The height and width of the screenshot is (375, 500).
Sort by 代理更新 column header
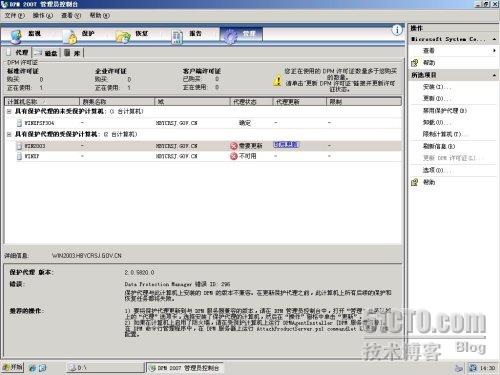tap(300, 101)
